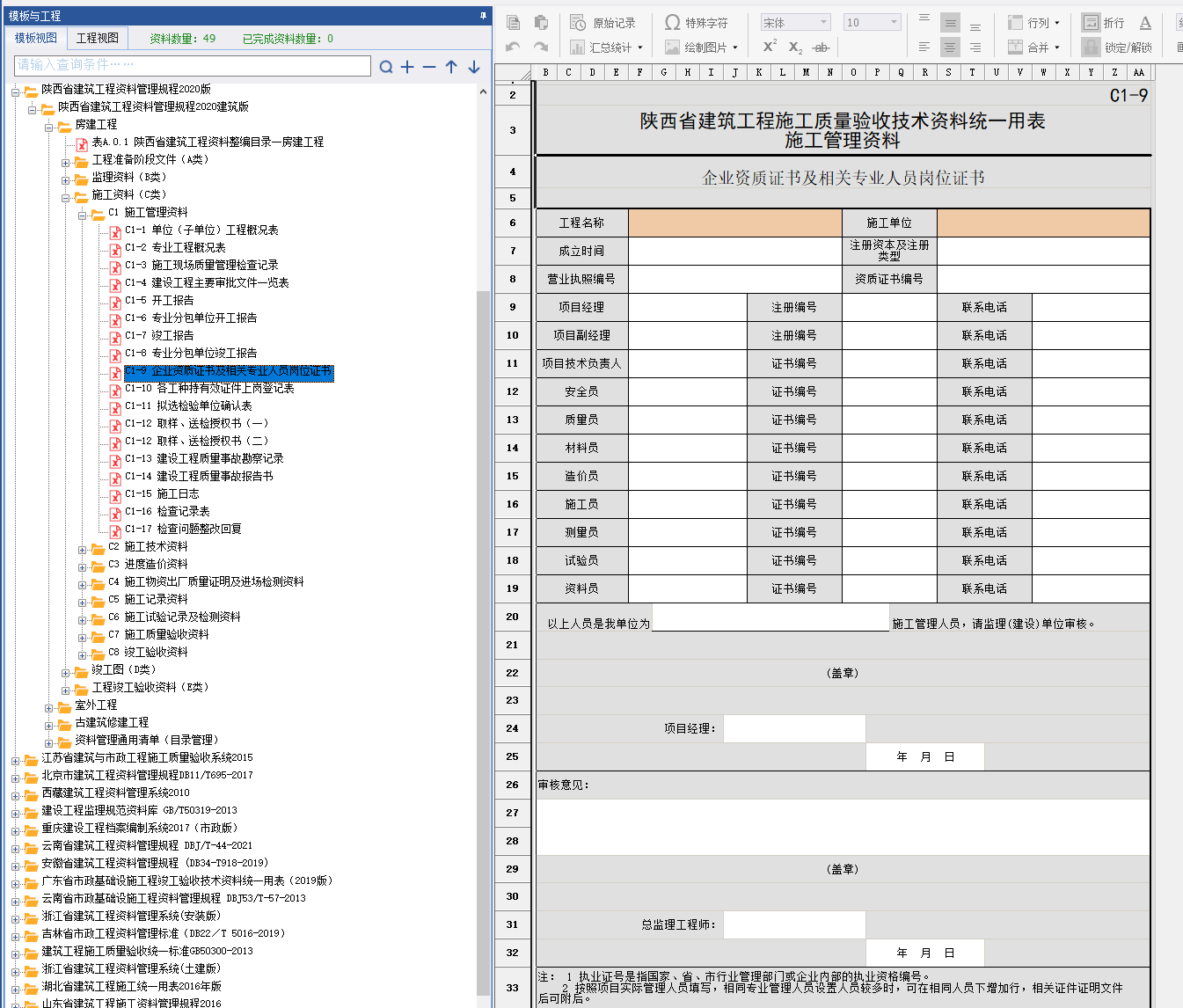Click the paste clipboard icon
This screenshot has width=1183, height=1008.
[541, 23]
